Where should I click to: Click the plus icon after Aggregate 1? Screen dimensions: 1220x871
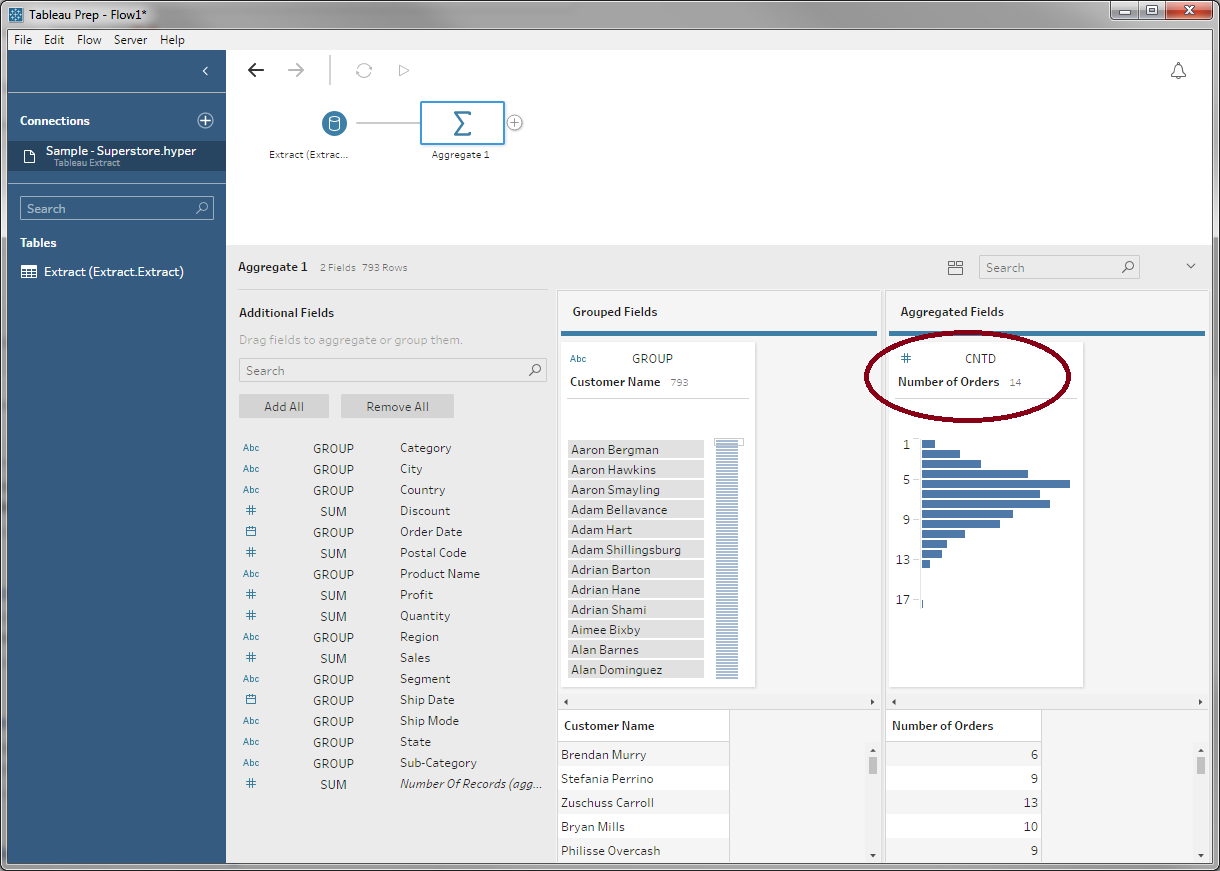click(515, 123)
